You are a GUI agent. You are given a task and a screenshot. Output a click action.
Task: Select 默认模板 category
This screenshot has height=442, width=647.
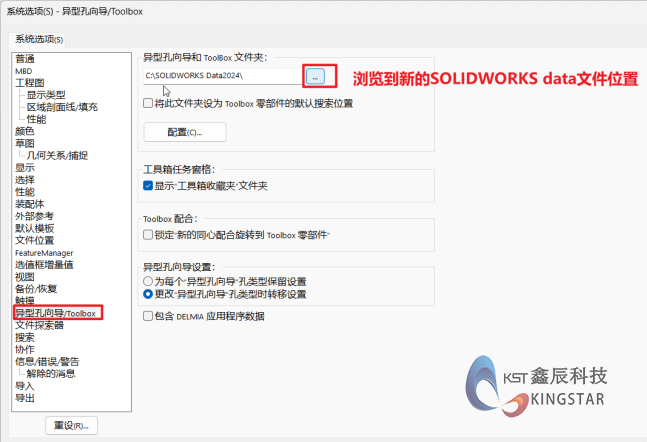point(34,228)
